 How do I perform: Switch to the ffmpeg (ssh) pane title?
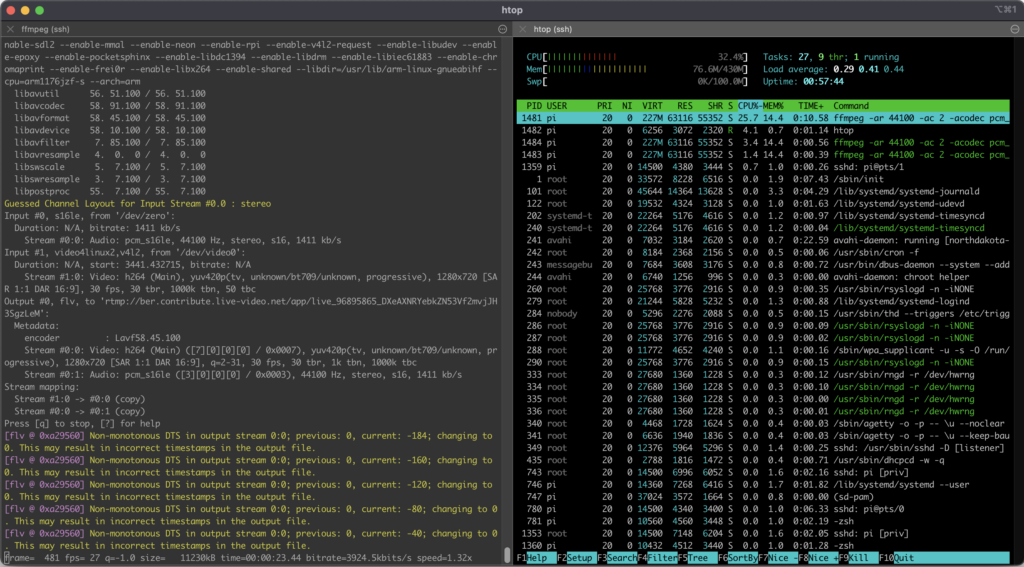(x=43, y=29)
